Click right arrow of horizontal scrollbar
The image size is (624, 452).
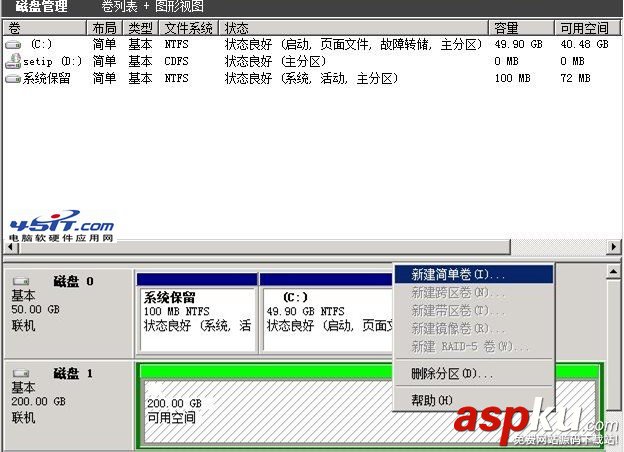pyautogui.click(x=613, y=247)
